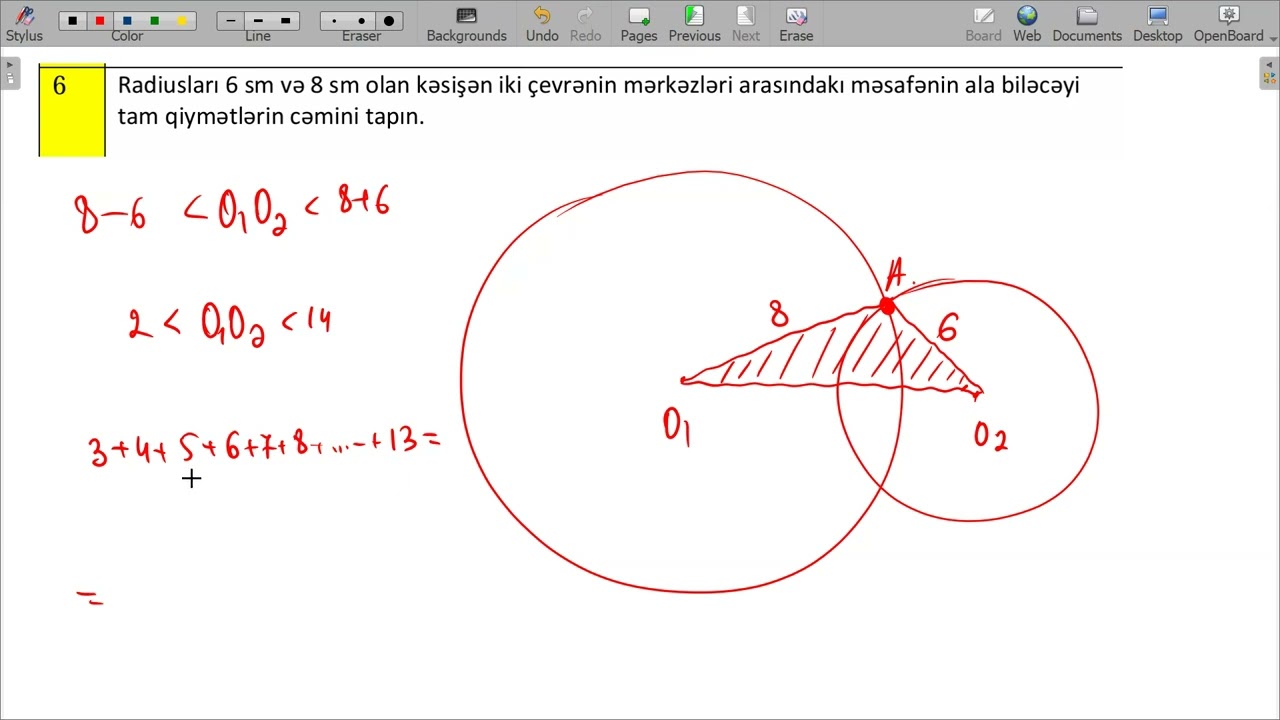Click the problem statement text

(598, 100)
